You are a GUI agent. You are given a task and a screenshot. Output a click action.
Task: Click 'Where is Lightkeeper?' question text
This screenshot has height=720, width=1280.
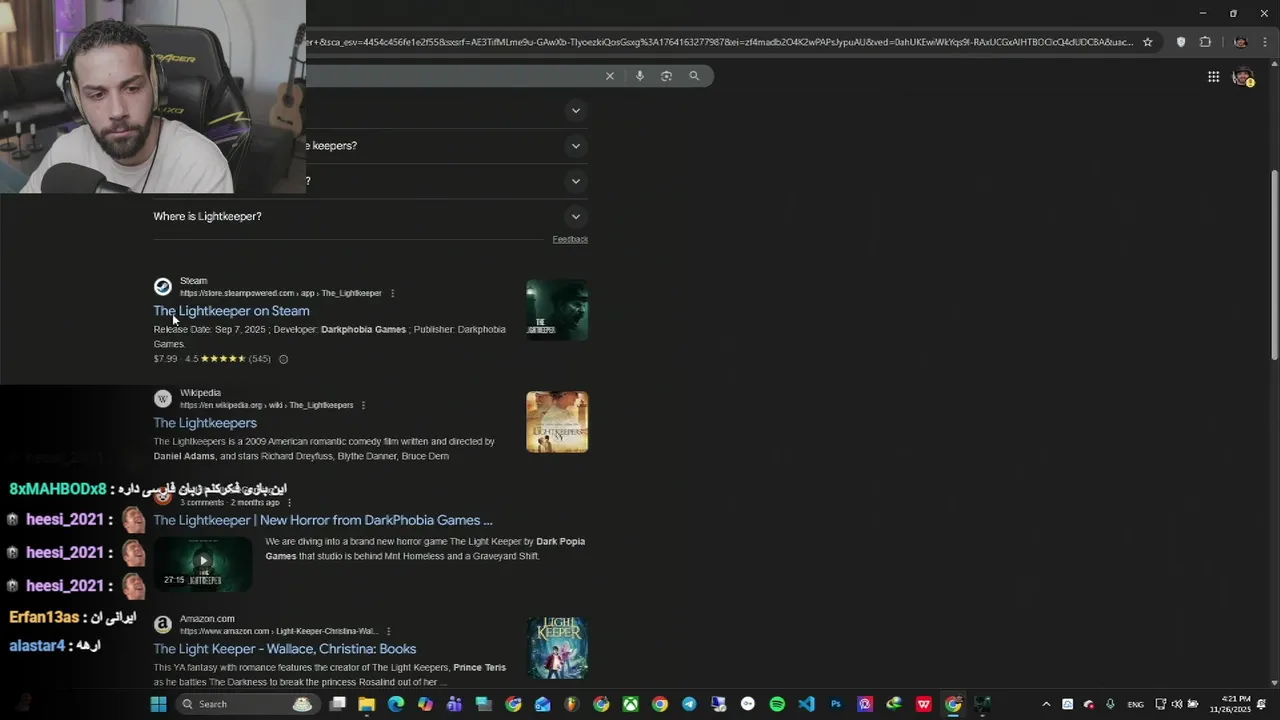coord(207,216)
